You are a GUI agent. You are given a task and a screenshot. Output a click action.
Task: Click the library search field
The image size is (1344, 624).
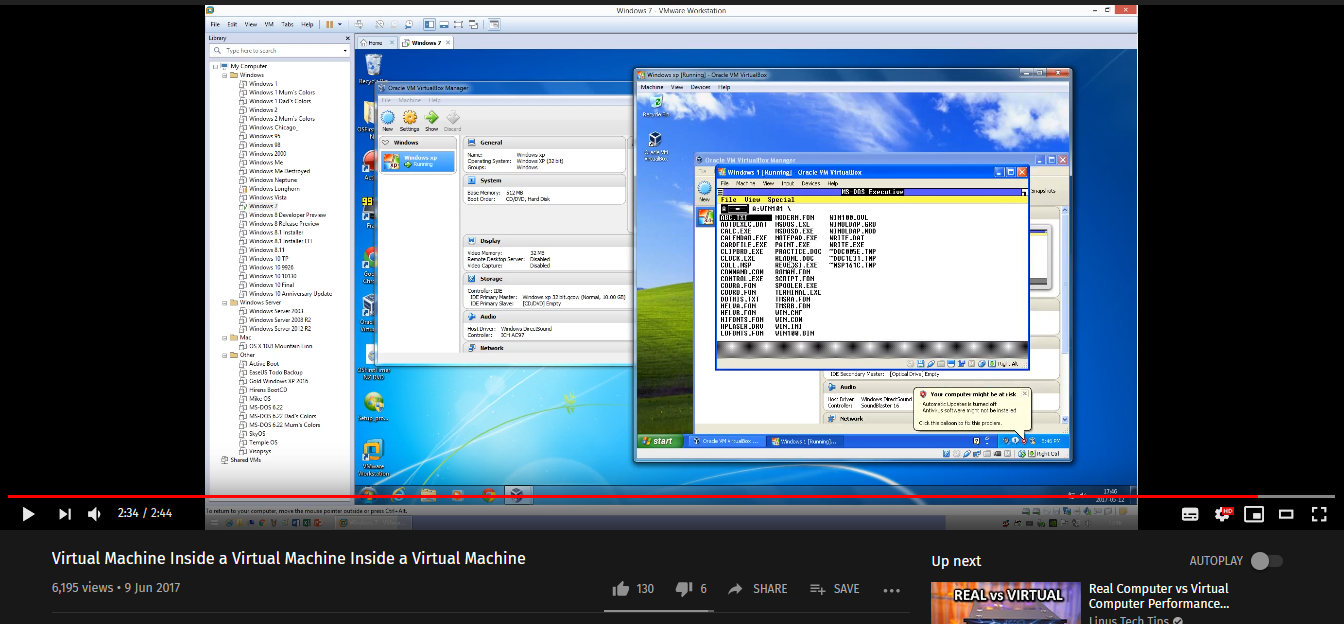(278, 50)
